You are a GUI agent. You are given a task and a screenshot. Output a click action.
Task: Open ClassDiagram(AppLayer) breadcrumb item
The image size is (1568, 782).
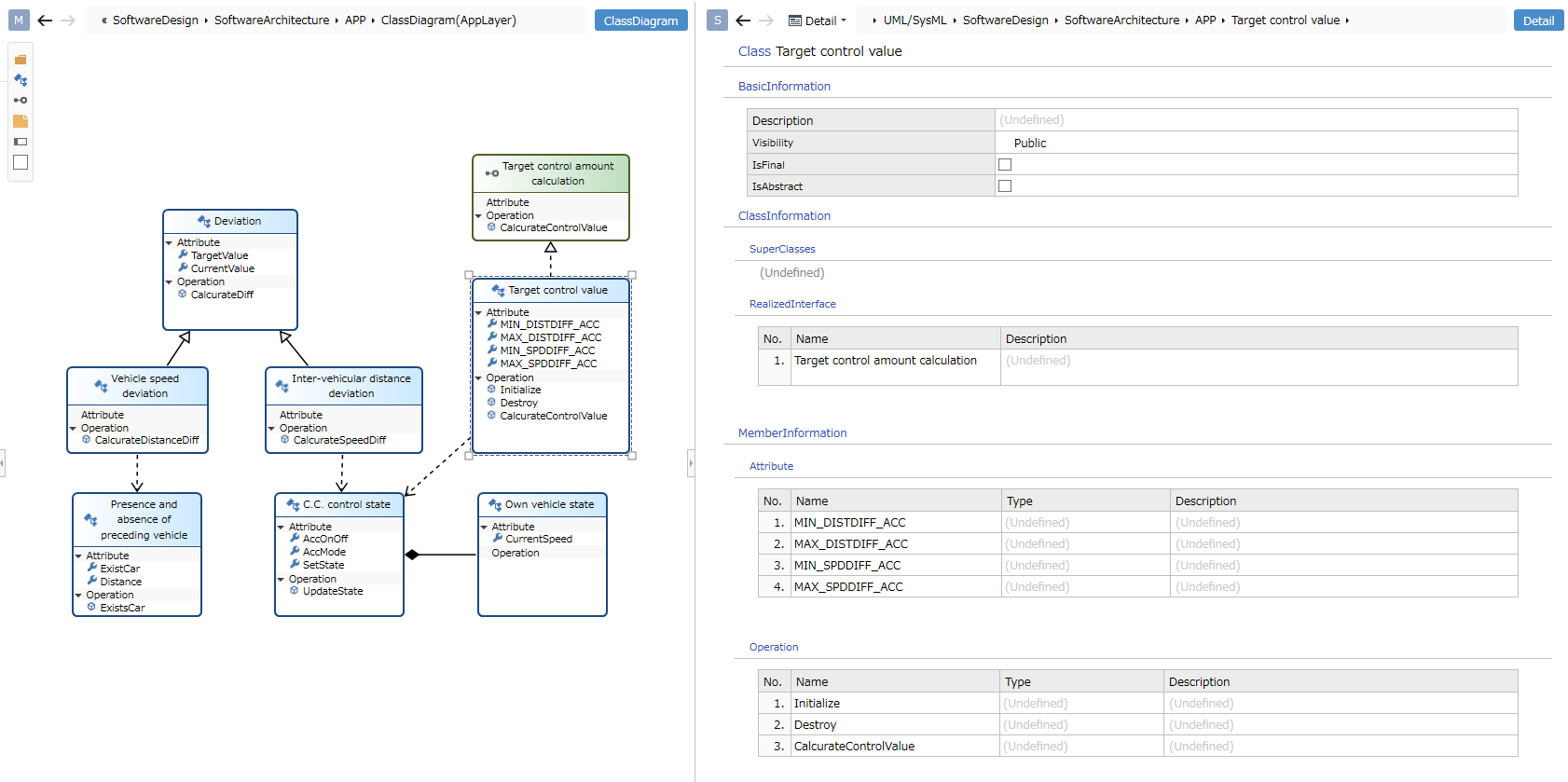(x=448, y=21)
